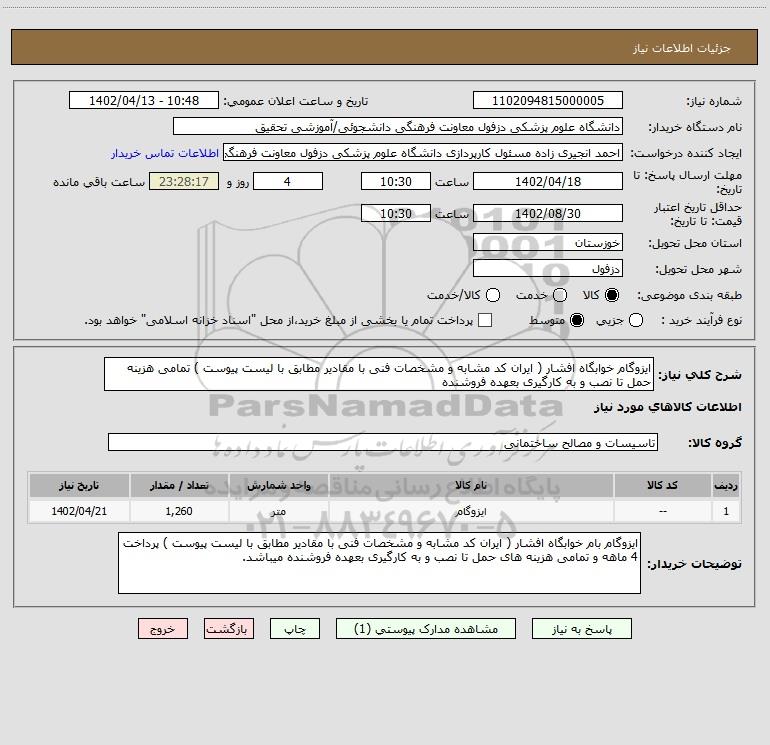
Task: Click the نام کالا column header
Action: [x=470, y=485]
